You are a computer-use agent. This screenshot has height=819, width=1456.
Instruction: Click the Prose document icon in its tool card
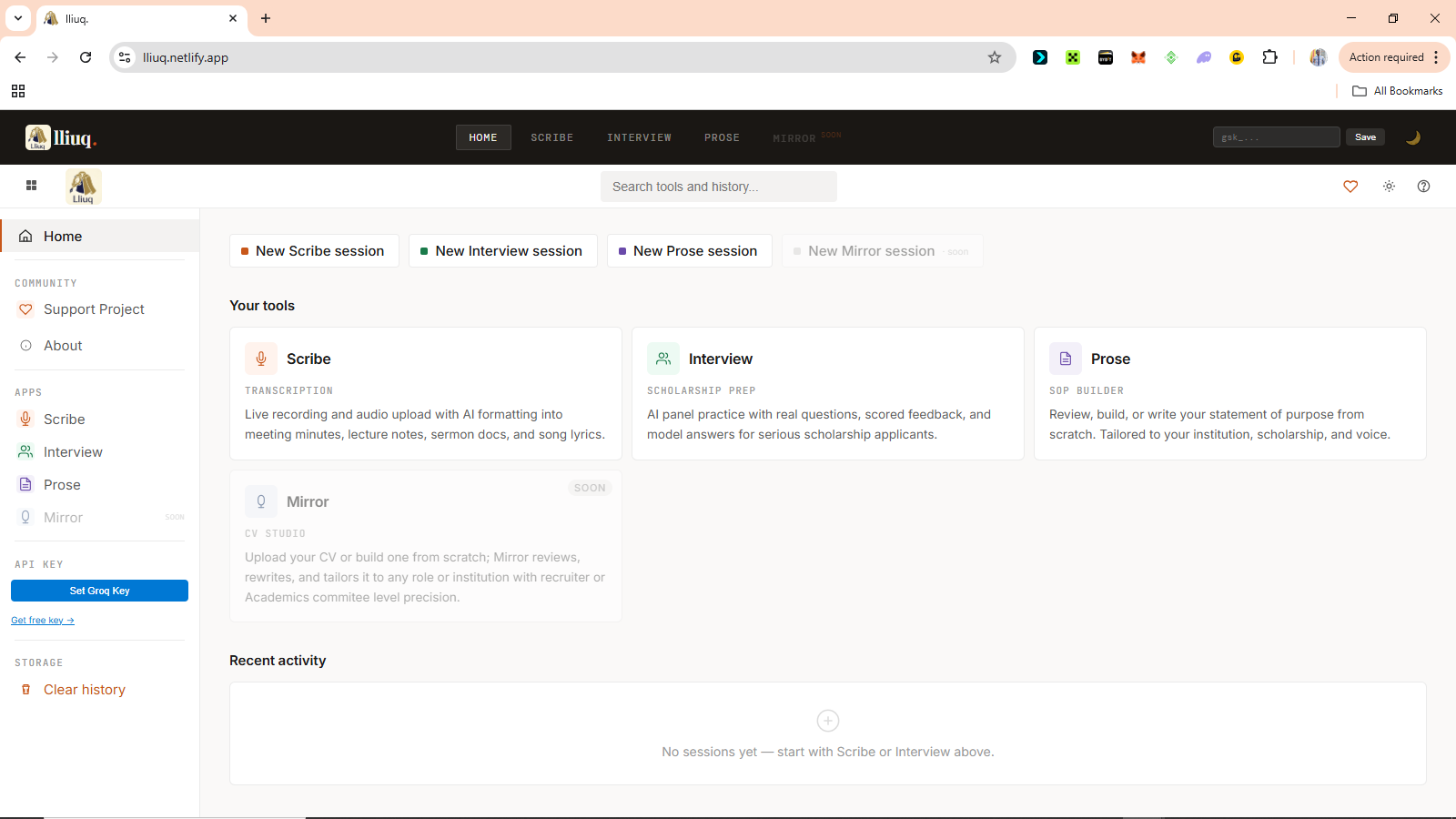(x=1066, y=359)
